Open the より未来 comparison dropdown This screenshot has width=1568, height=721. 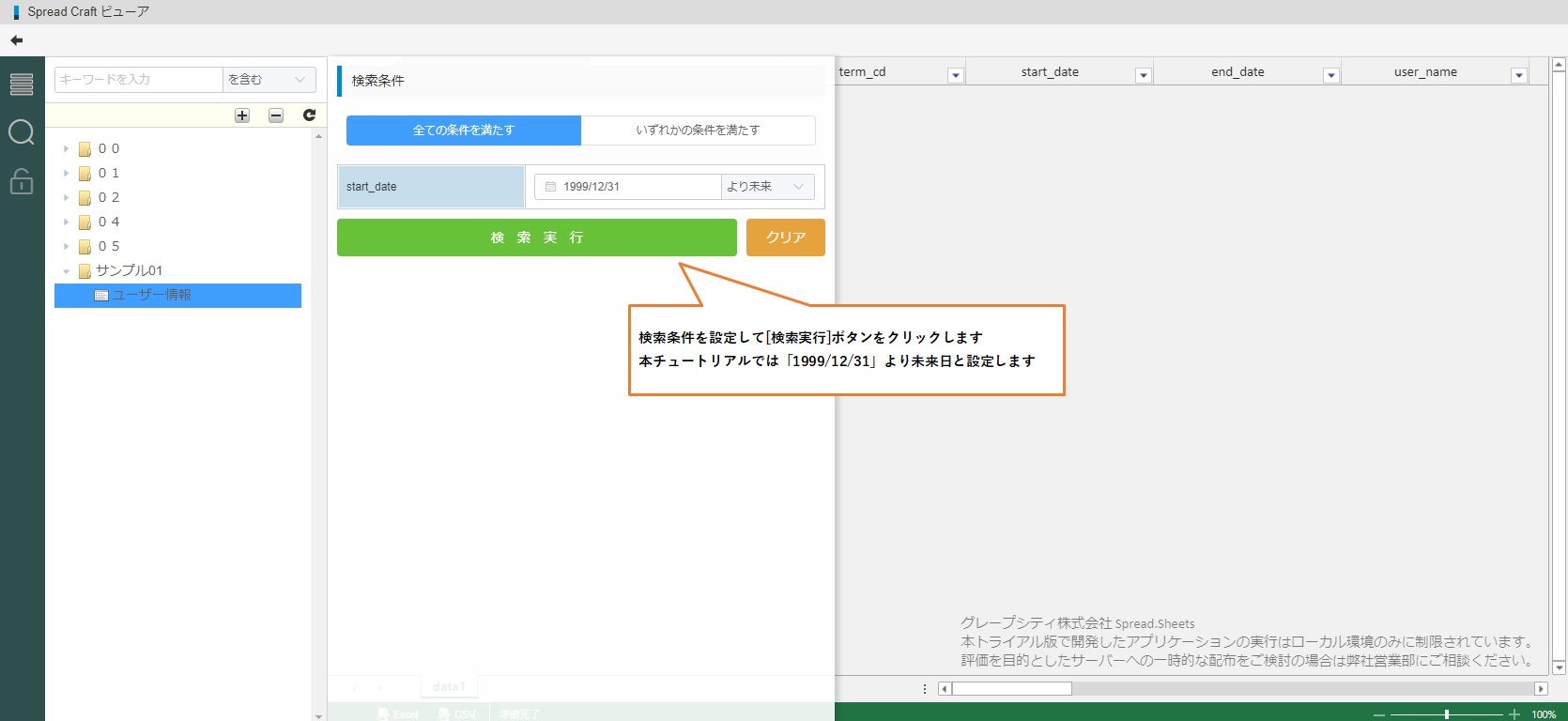coord(767,187)
